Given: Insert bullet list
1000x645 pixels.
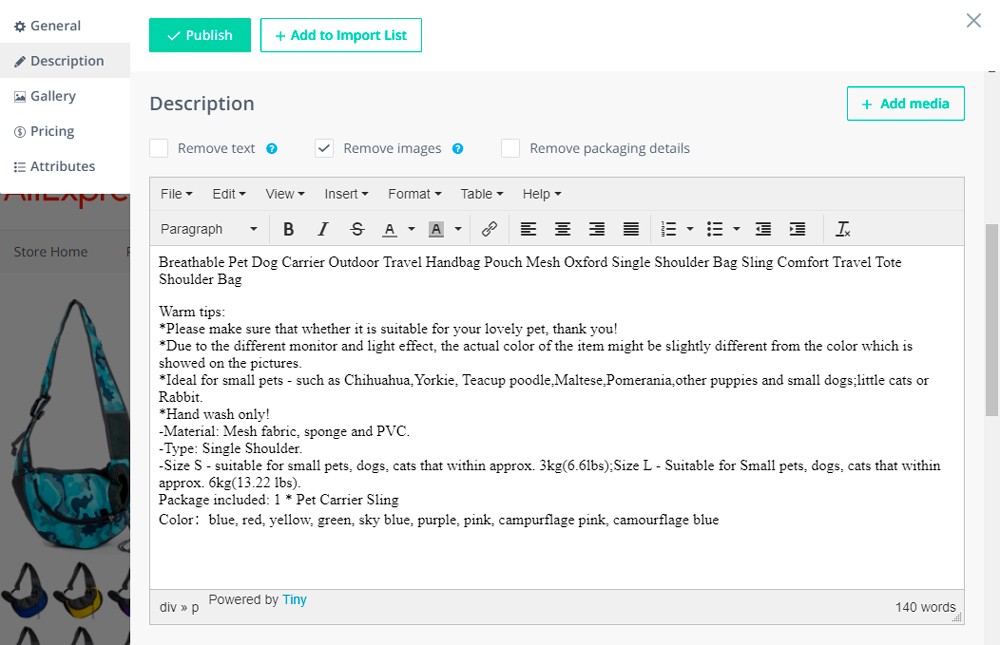Looking at the screenshot, I should (715, 229).
